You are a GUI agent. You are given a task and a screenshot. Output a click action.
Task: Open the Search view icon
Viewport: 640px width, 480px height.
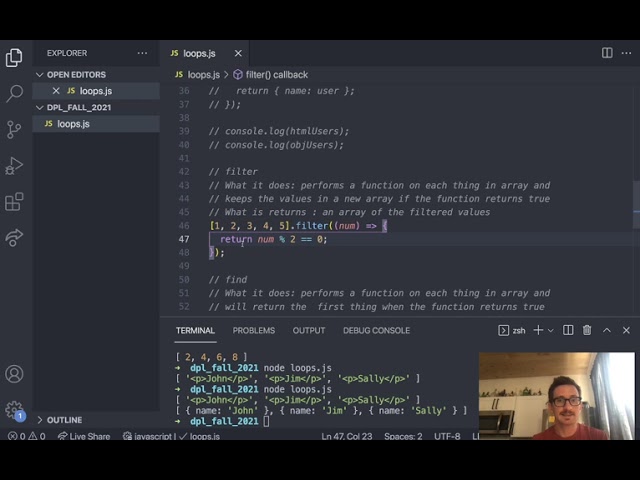tap(14, 93)
